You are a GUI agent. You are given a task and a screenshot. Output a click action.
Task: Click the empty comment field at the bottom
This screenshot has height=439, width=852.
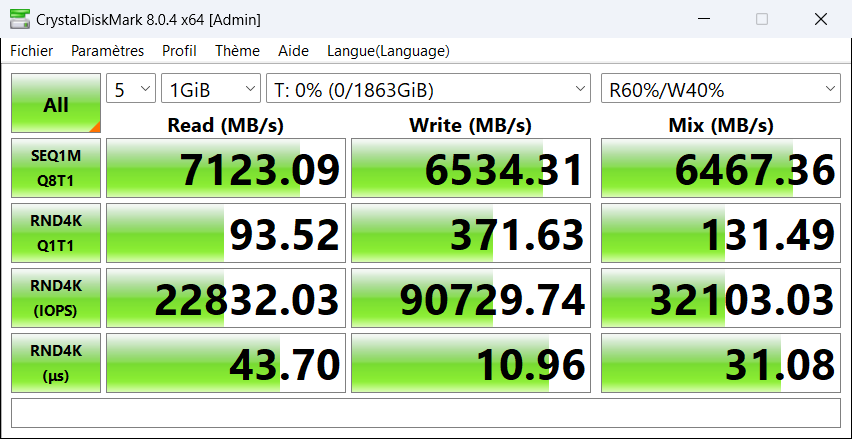point(425,412)
